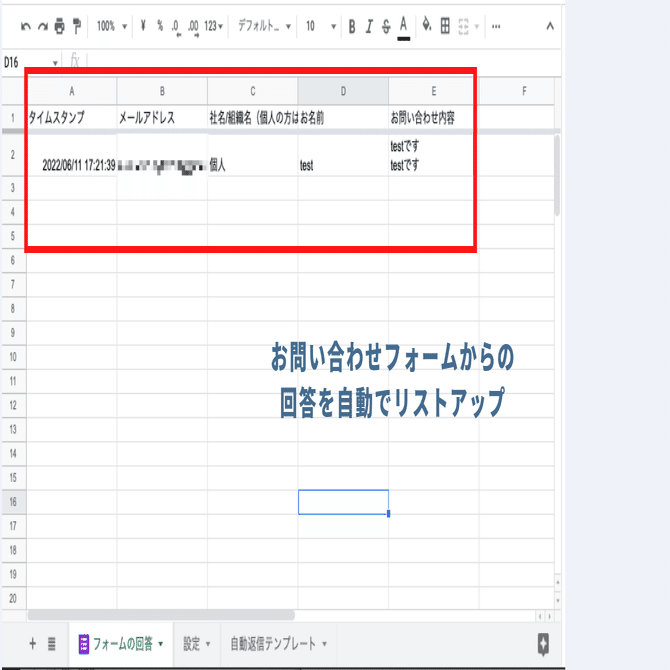Open the 123 number formats dropdown
Screen dimensions: 670x670
(x=214, y=26)
